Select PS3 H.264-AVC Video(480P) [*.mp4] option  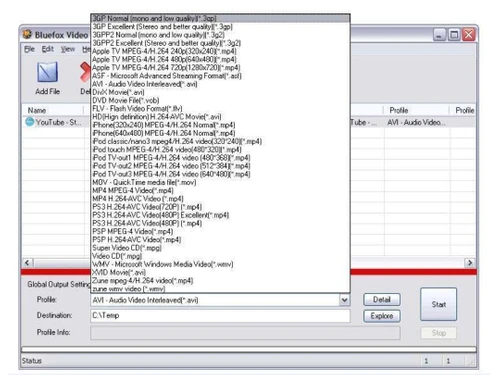click(220, 223)
